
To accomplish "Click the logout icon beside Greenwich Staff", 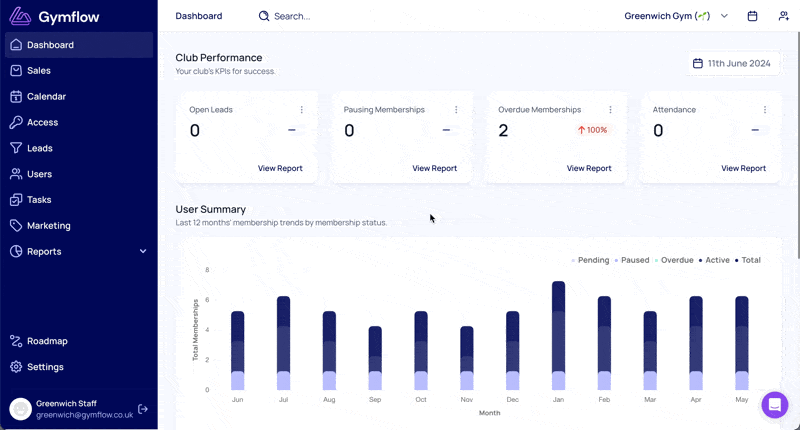I will click(143, 409).
